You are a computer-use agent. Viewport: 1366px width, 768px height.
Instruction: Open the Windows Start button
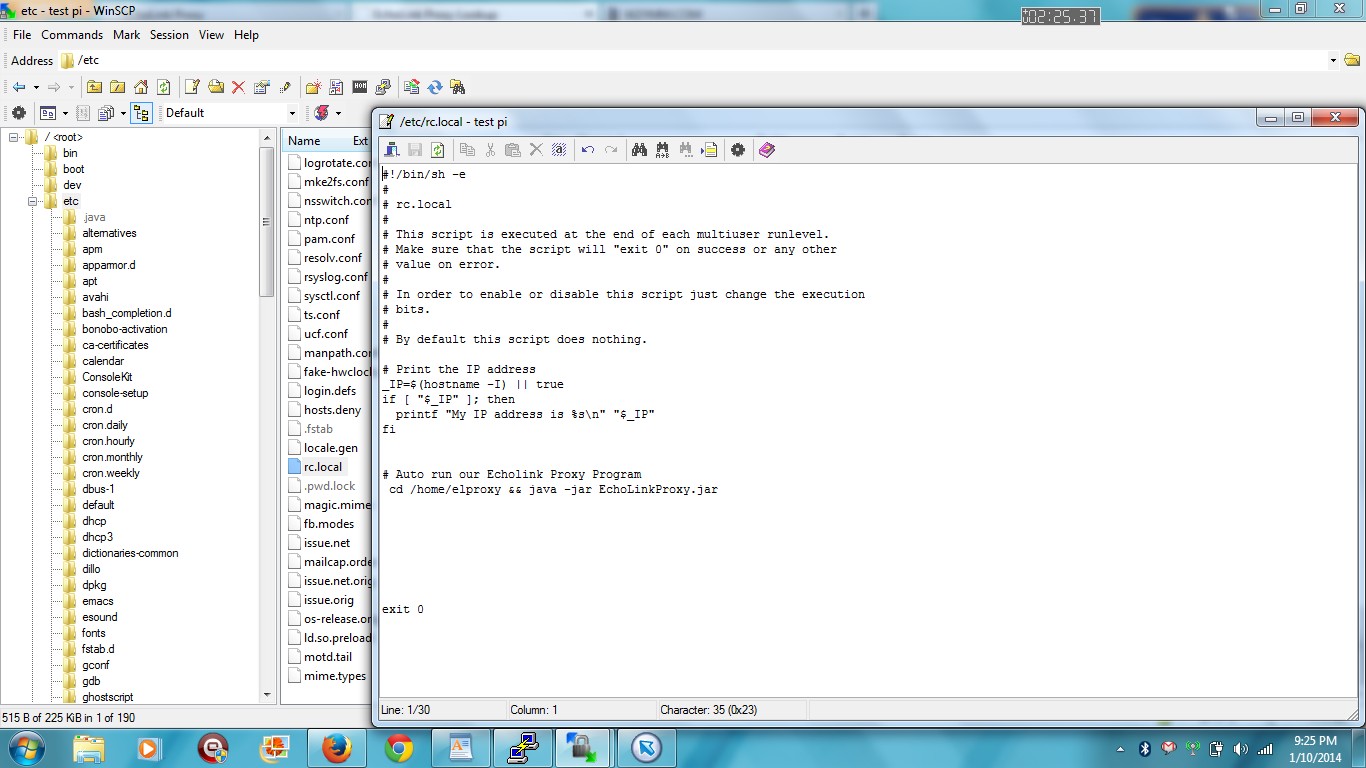24,748
